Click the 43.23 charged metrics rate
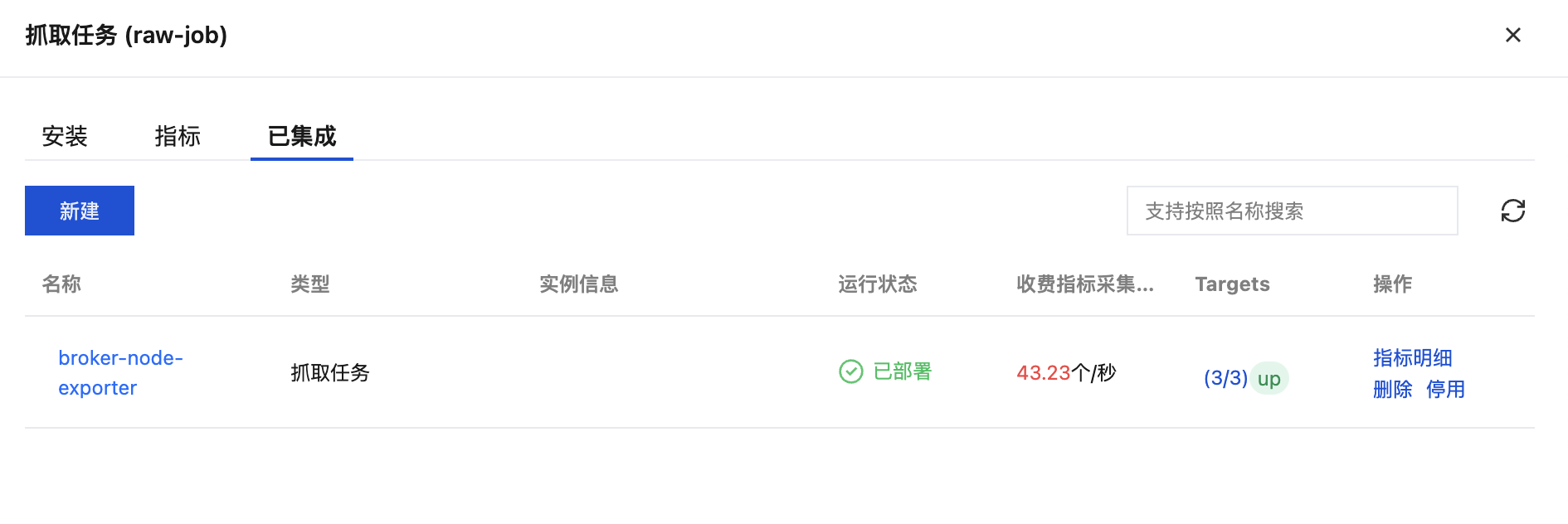Viewport: 1568px width, 524px height. (x=1043, y=372)
